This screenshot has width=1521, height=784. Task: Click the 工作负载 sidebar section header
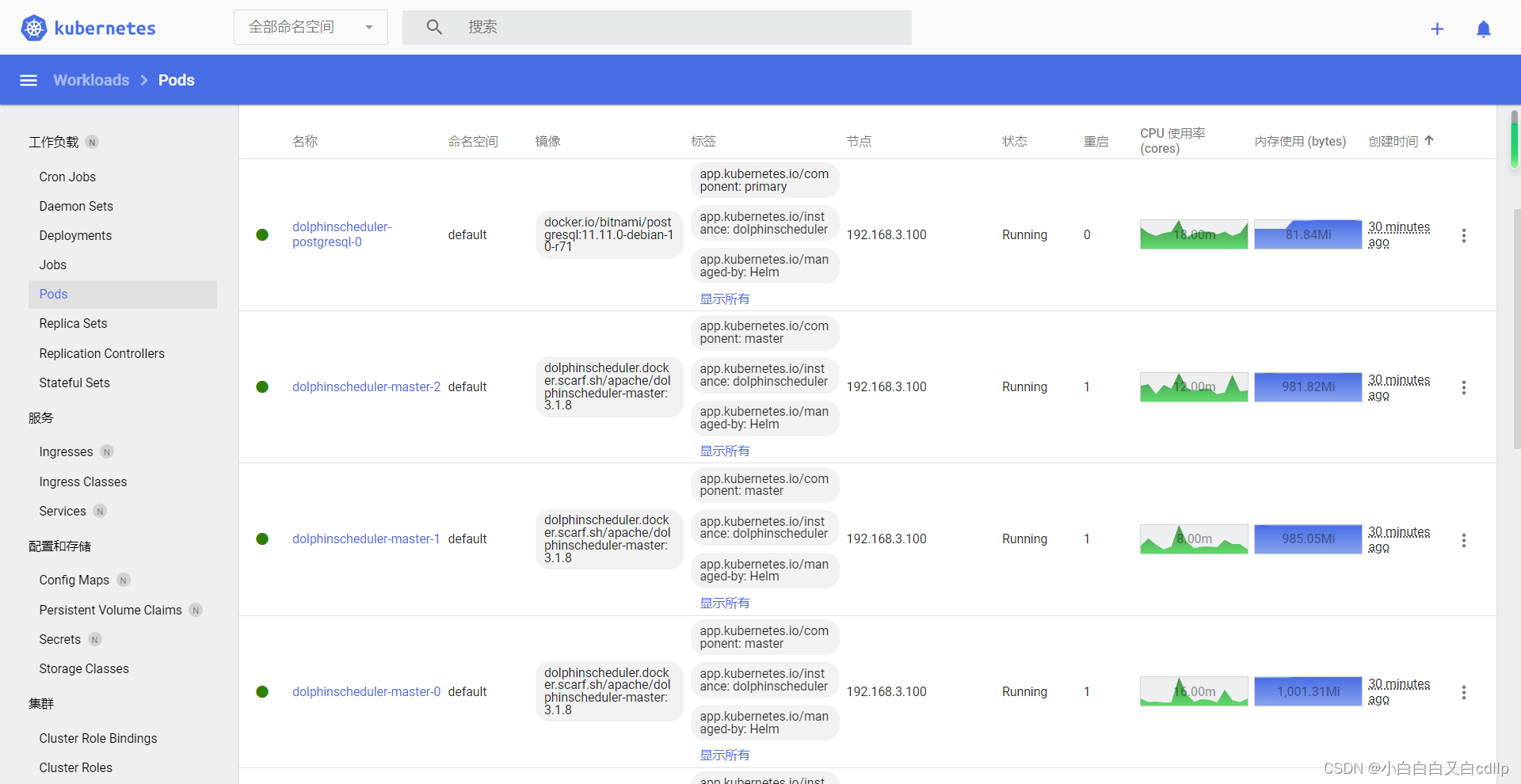(x=54, y=143)
